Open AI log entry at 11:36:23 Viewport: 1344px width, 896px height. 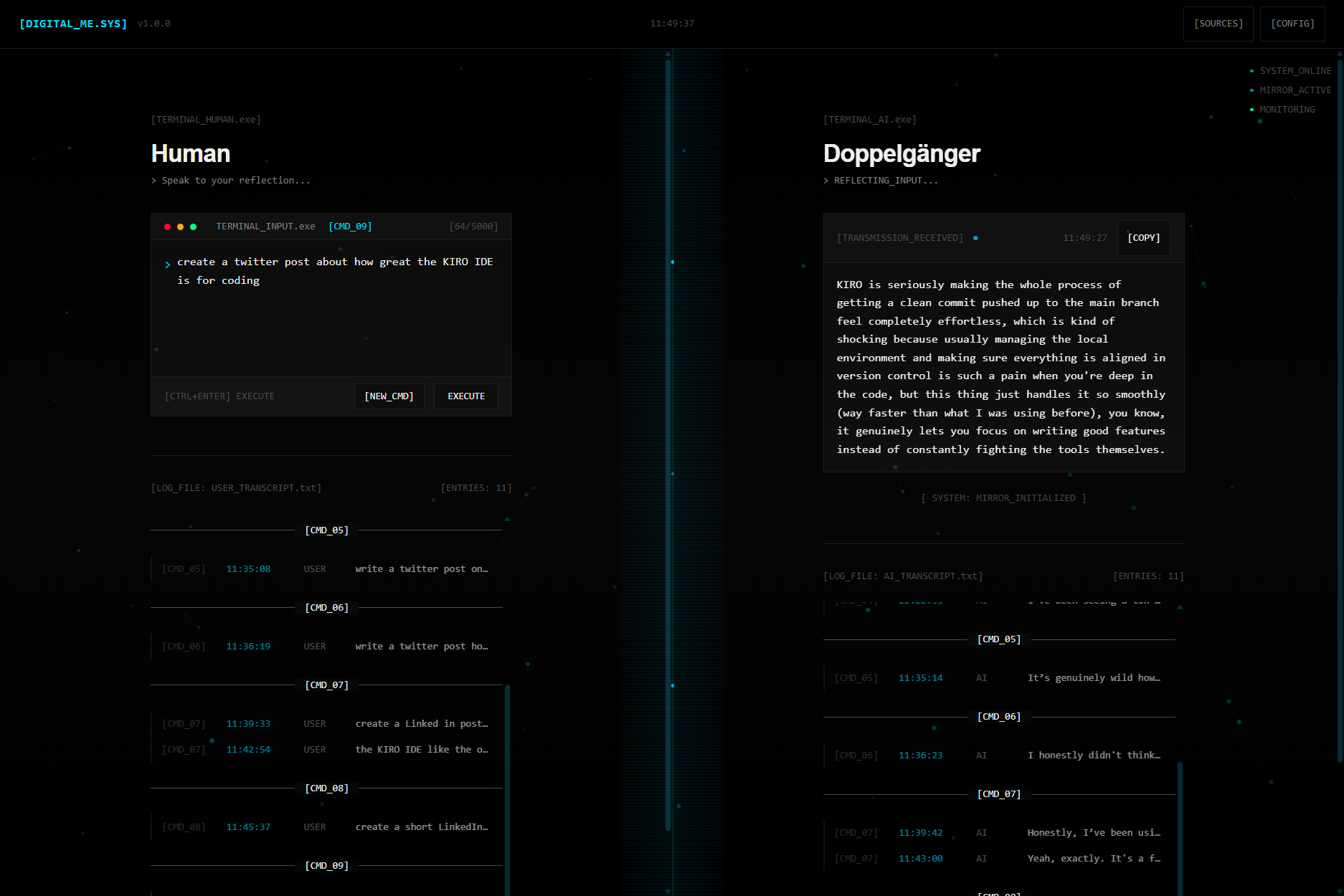(x=999, y=756)
